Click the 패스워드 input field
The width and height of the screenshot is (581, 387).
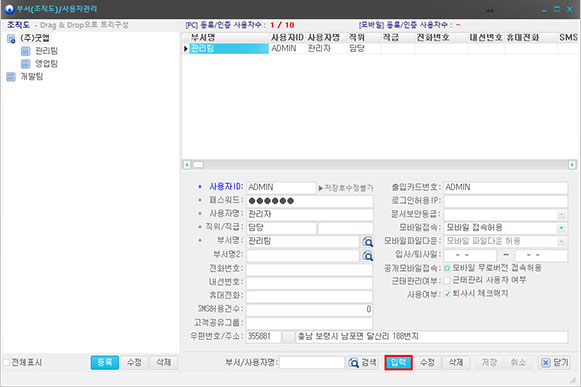(x=310, y=201)
